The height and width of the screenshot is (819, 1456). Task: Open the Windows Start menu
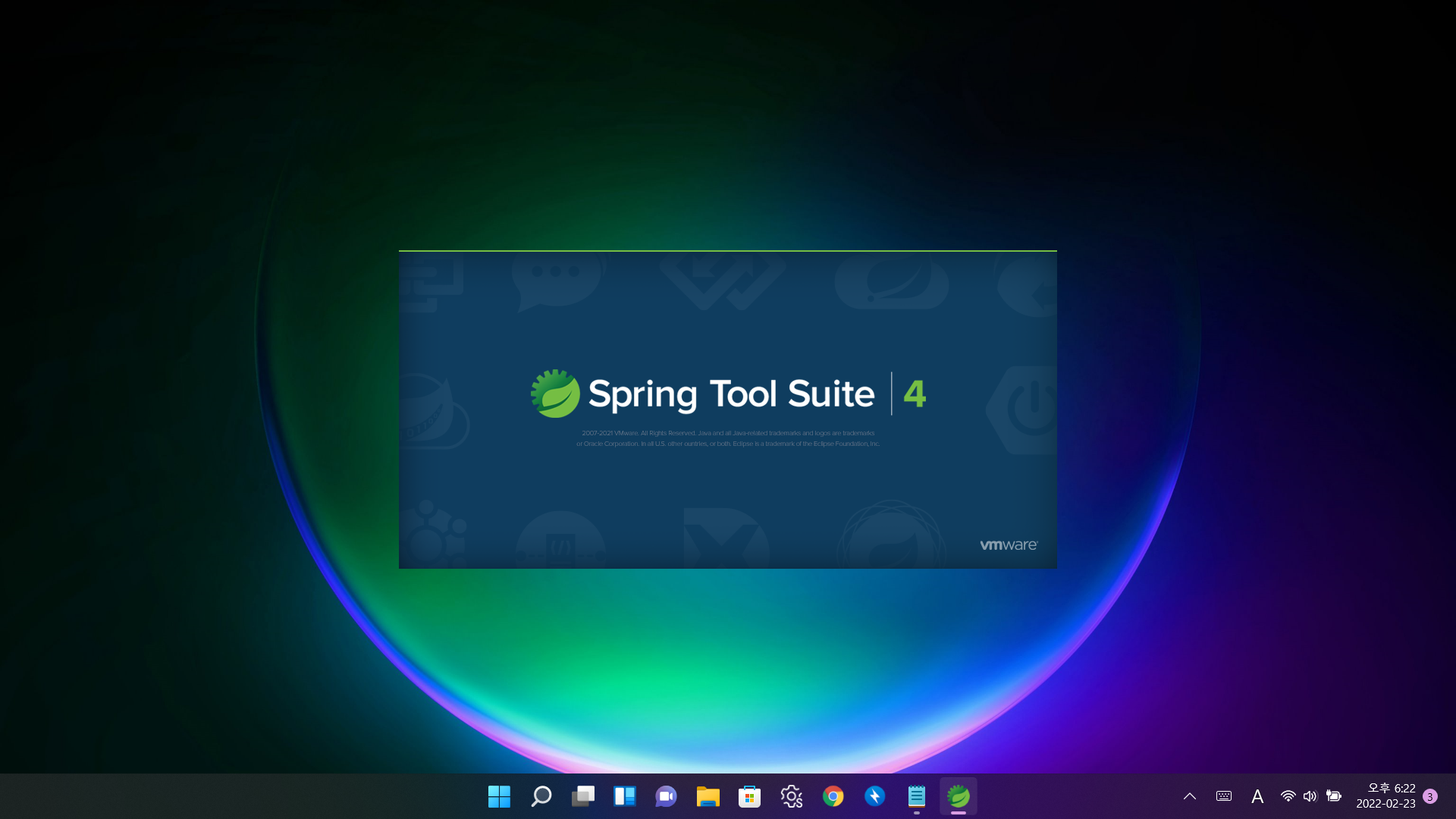pos(499,796)
